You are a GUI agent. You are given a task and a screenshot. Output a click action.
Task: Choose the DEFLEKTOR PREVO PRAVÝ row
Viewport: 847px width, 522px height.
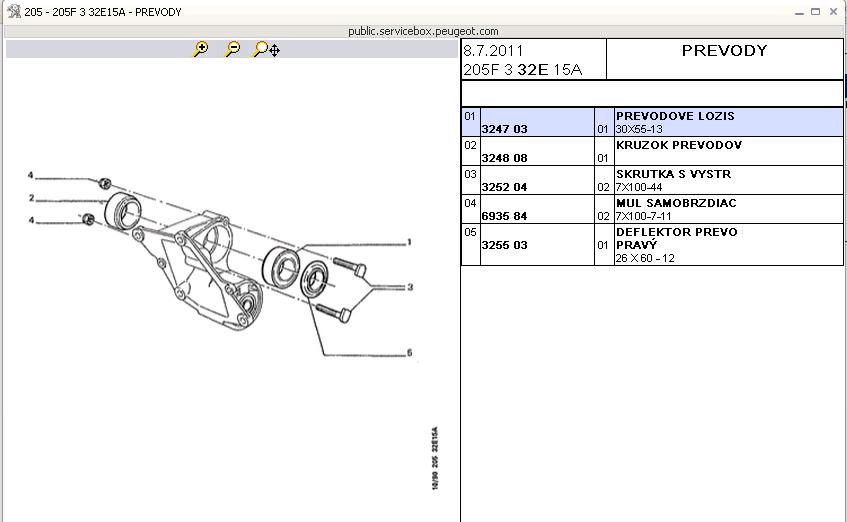(676, 238)
